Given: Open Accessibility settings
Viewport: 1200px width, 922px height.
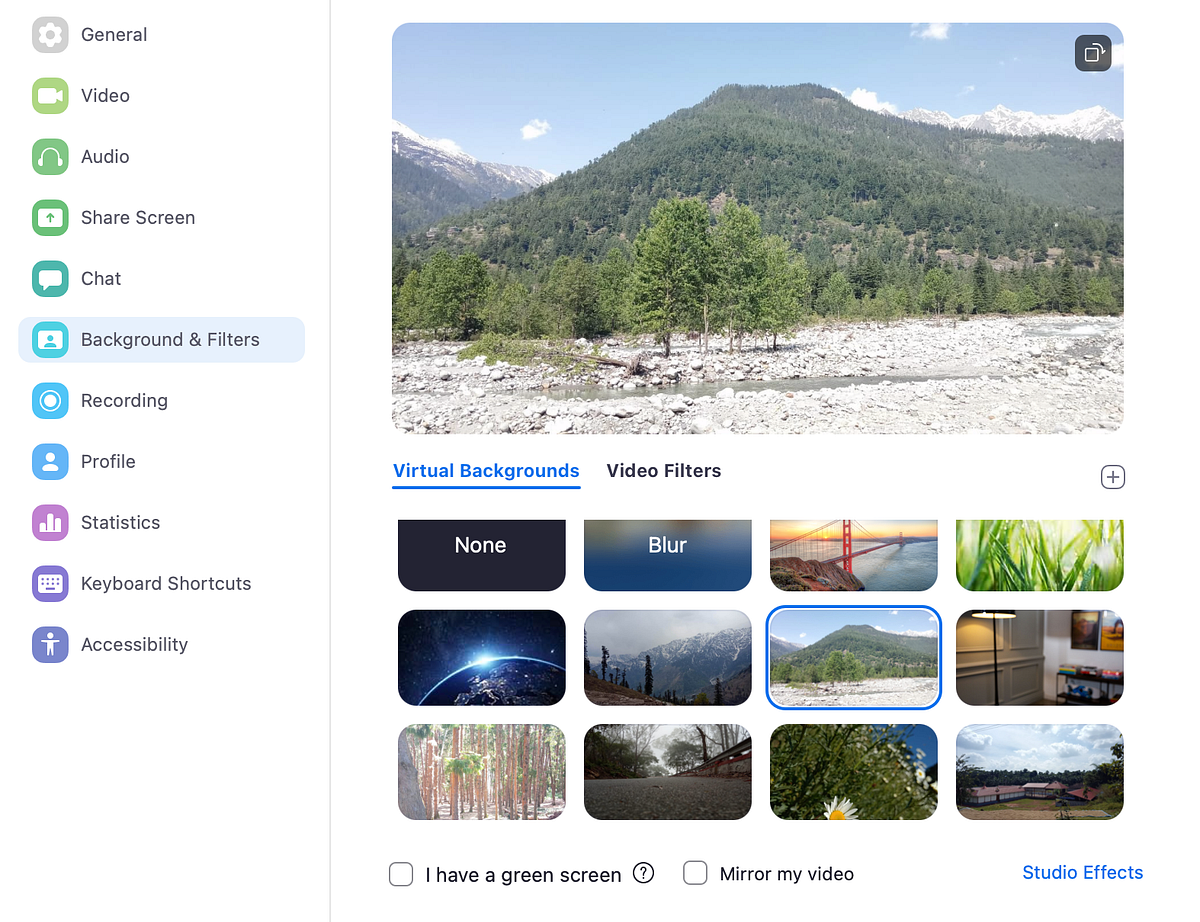Looking at the screenshot, I should (134, 644).
